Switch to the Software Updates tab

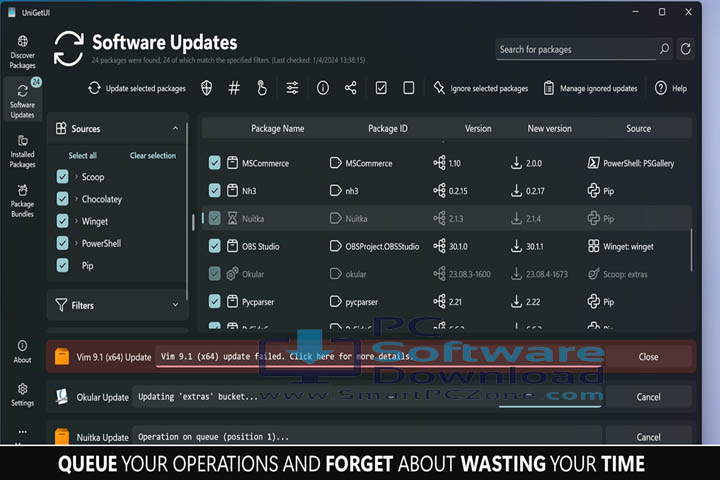[22, 101]
